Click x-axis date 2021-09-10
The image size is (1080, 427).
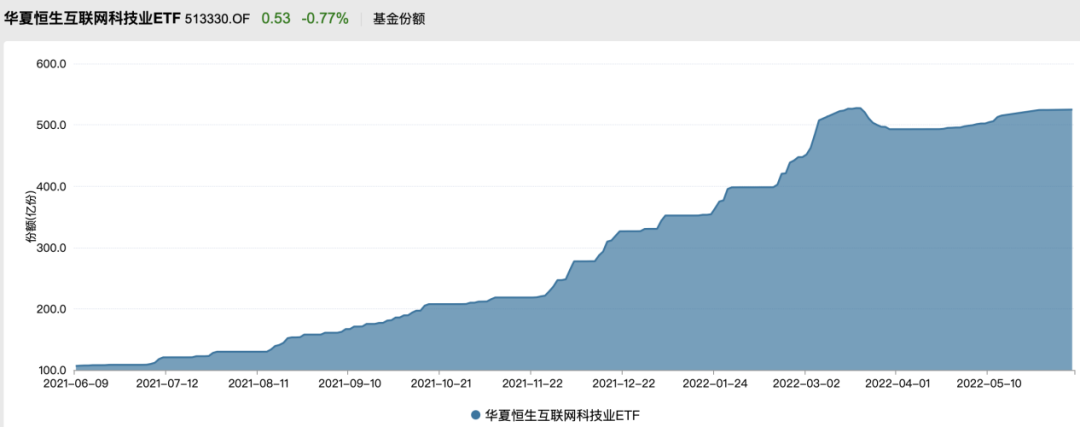click(x=348, y=382)
